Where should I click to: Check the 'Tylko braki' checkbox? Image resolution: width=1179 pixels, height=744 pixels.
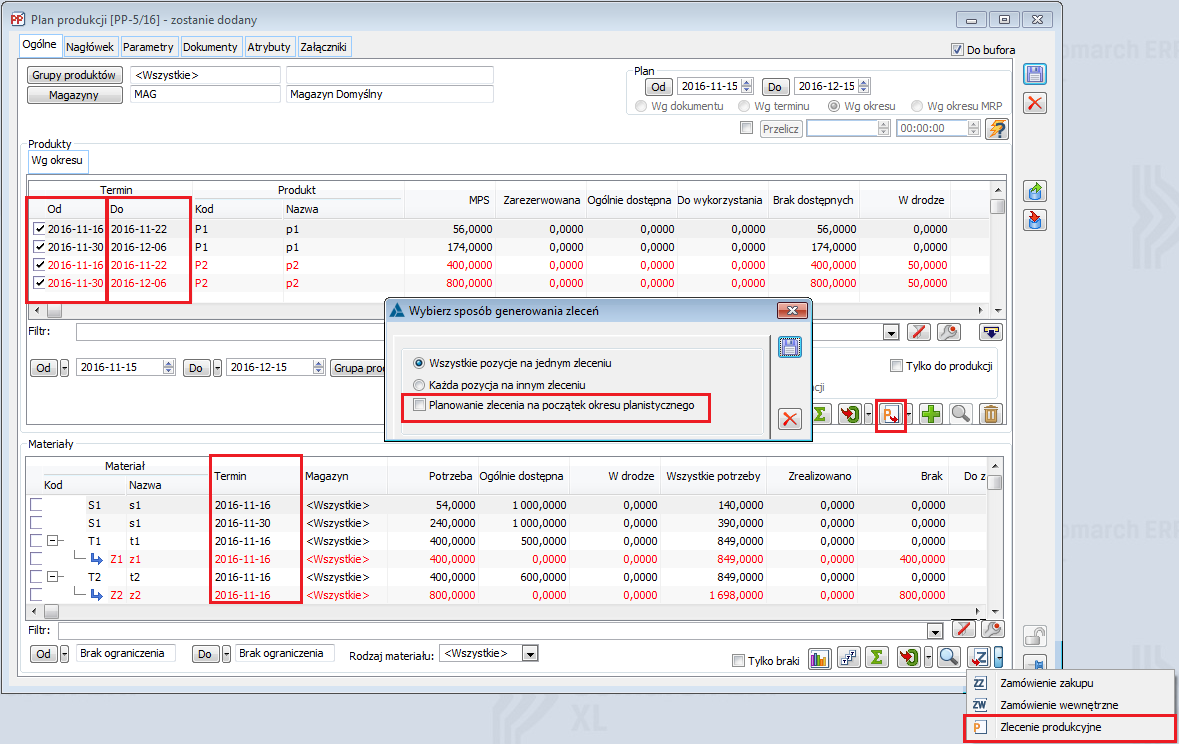pyautogui.click(x=738, y=660)
